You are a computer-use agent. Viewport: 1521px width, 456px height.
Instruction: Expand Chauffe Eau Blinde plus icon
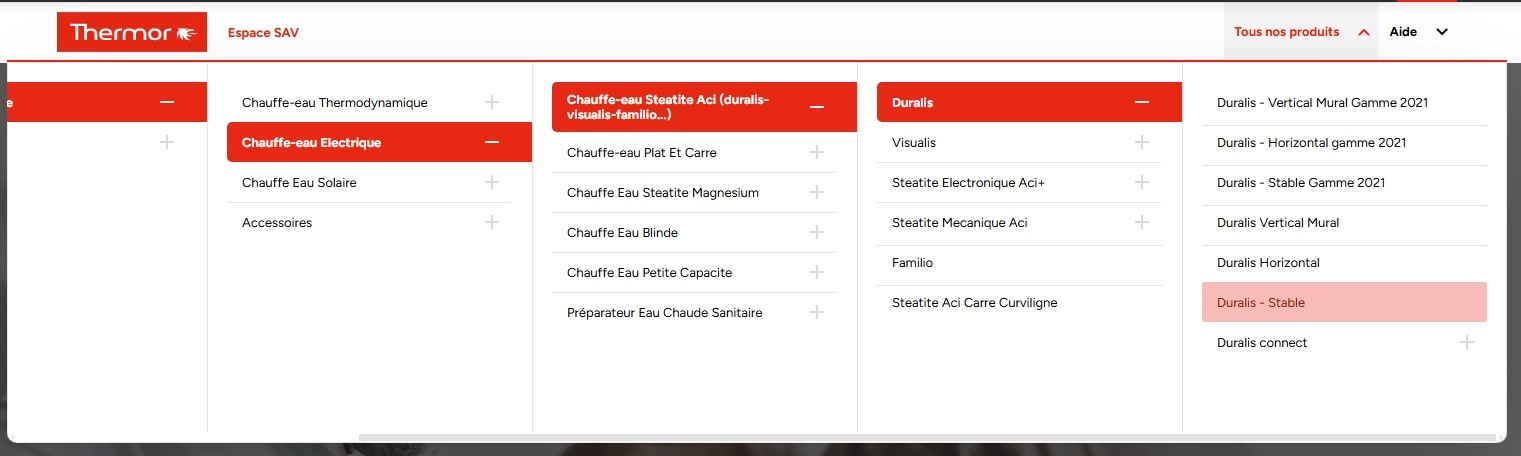[817, 232]
